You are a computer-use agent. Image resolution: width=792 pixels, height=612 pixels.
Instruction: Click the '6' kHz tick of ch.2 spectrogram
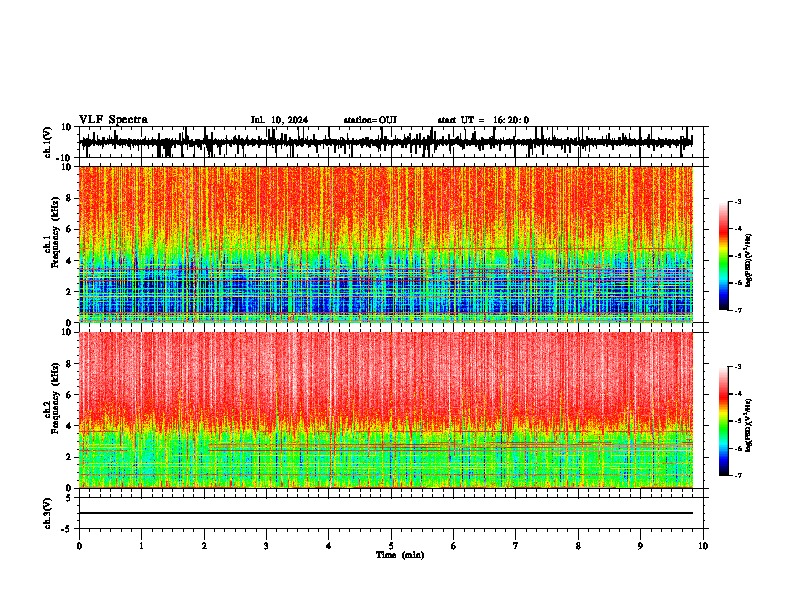coord(69,394)
